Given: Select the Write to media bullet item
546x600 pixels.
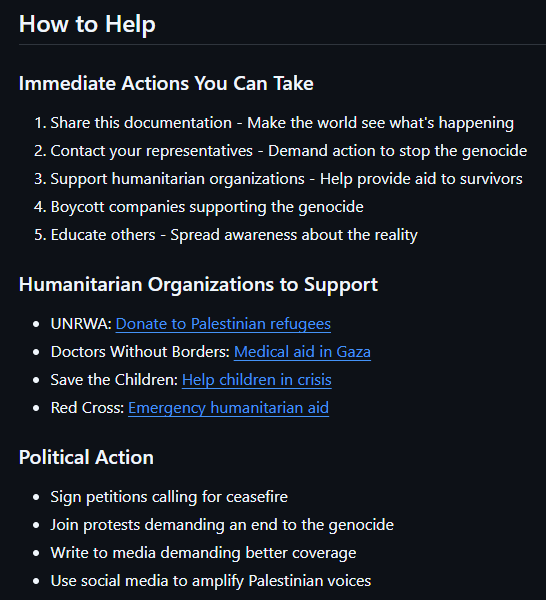Looking at the screenshot, I should 203,553.
